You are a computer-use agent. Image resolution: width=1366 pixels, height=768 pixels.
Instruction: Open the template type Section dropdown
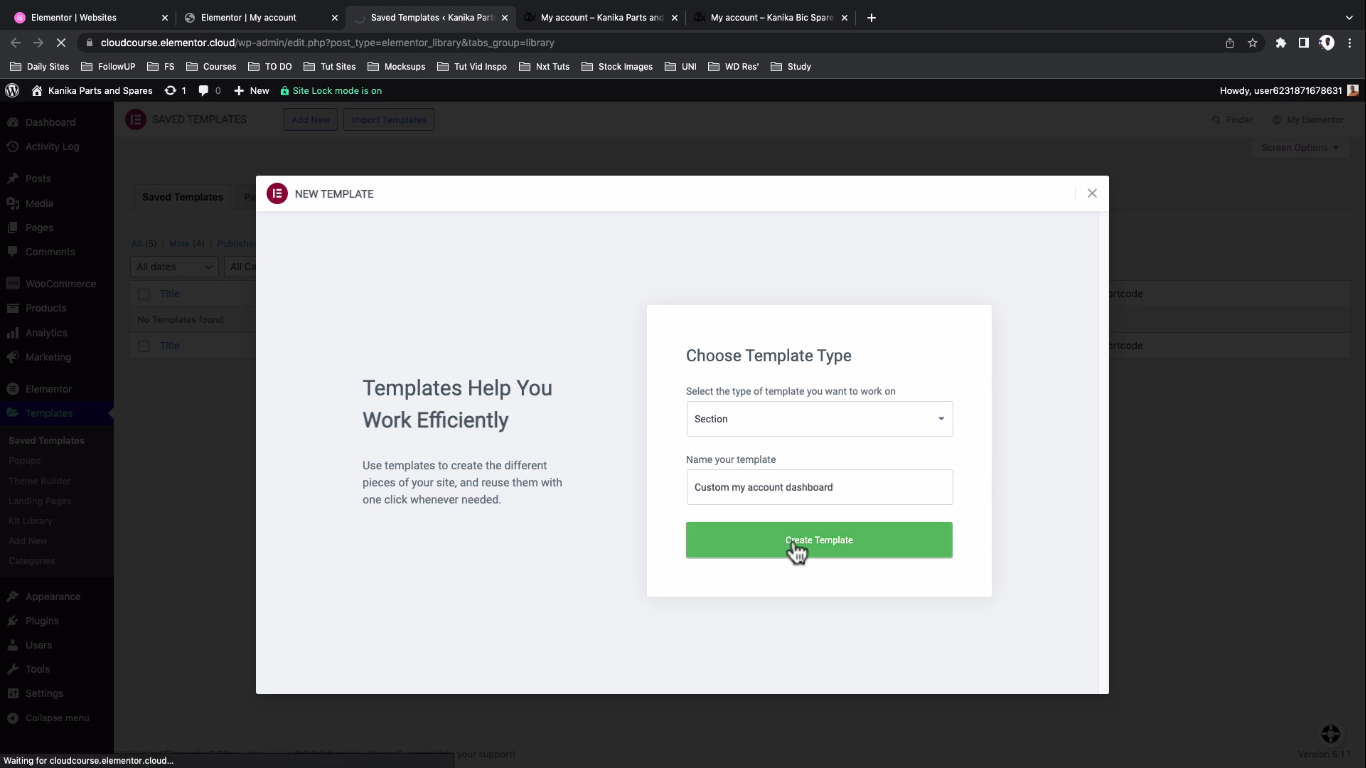pyautogui.click(x=819, y=419)
